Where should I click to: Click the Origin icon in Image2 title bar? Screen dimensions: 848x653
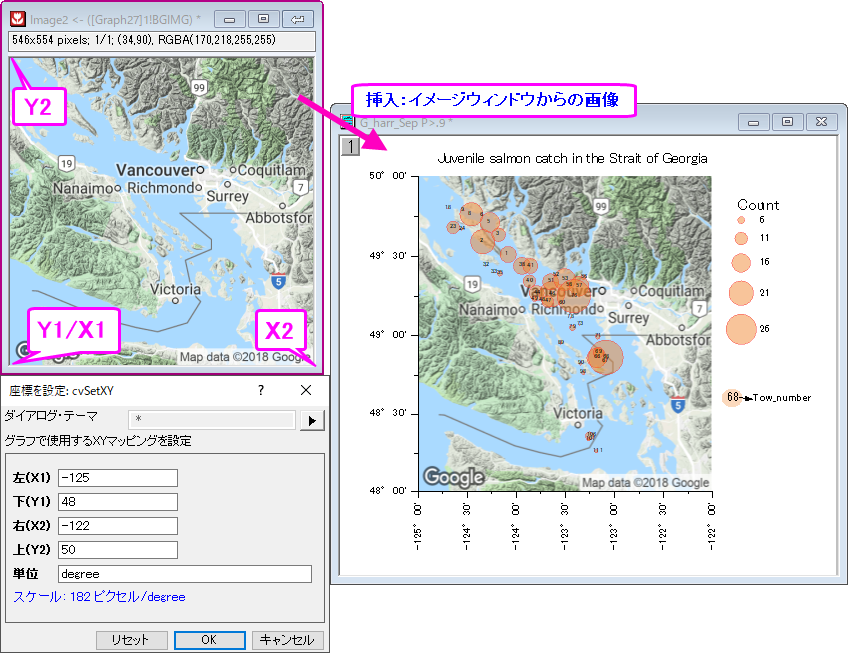[x=18, y=19]
